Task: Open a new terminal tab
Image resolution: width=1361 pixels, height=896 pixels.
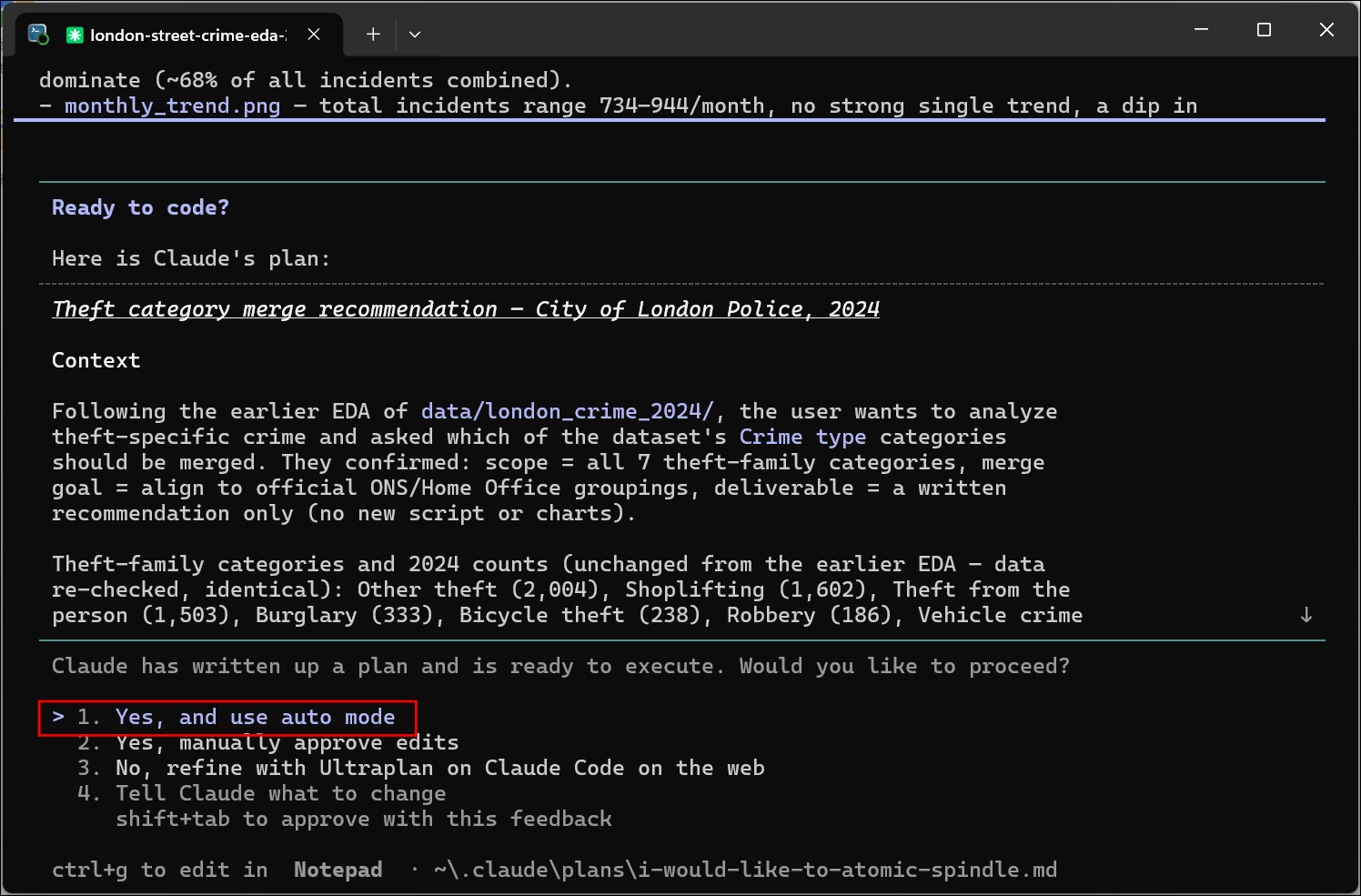Action: 373,35
